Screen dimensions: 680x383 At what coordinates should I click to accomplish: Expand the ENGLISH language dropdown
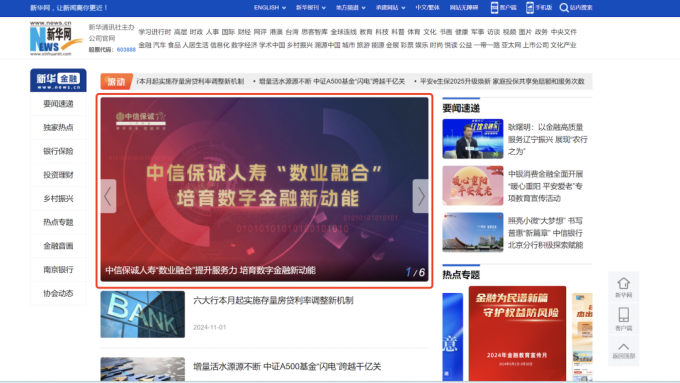[270, 8]
